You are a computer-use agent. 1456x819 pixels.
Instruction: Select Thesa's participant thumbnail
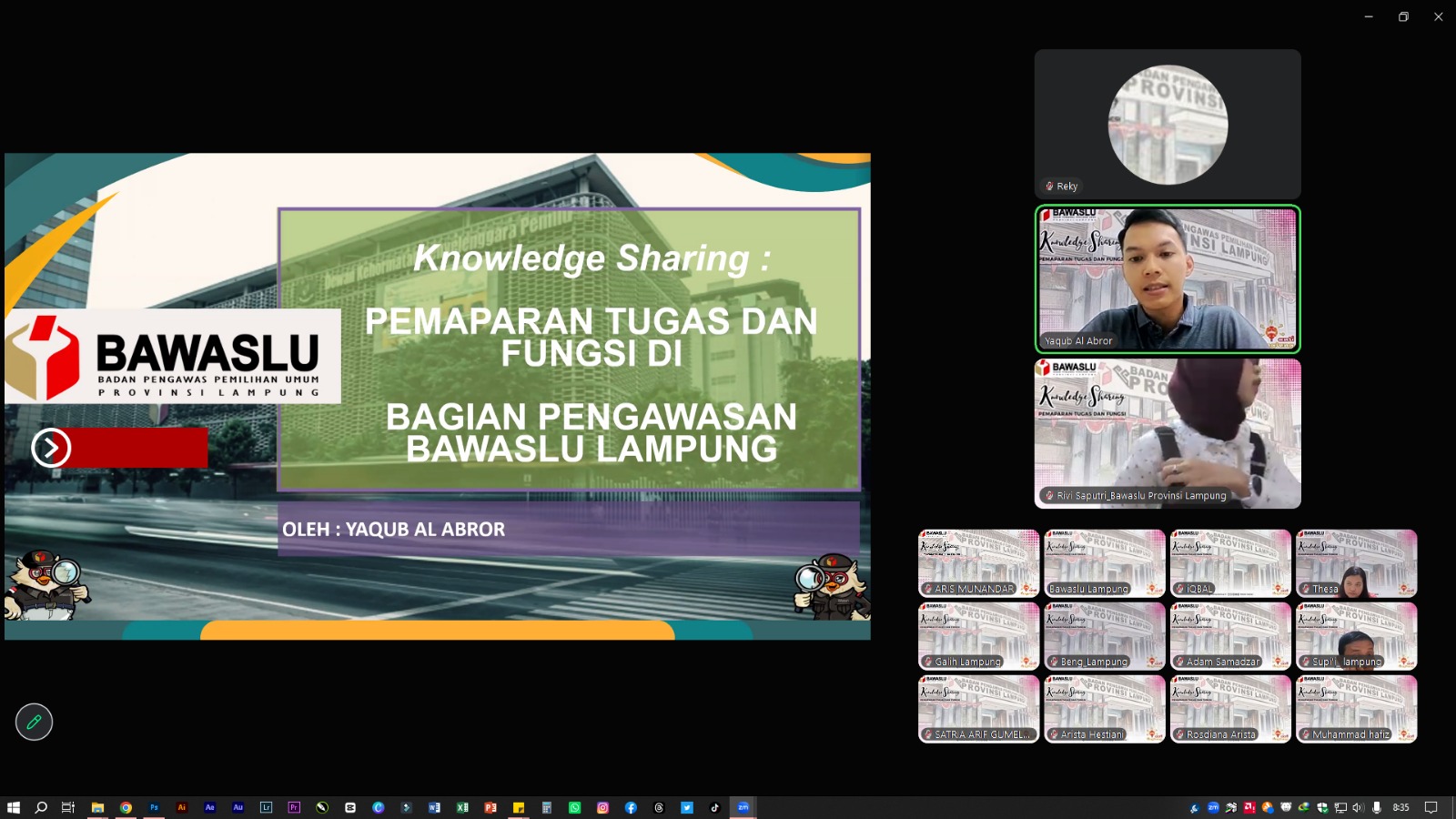1356,563
